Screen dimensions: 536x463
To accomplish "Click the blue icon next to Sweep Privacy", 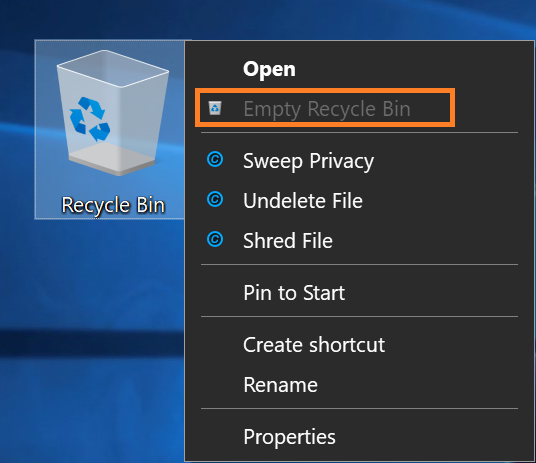I will click(215, 160).
